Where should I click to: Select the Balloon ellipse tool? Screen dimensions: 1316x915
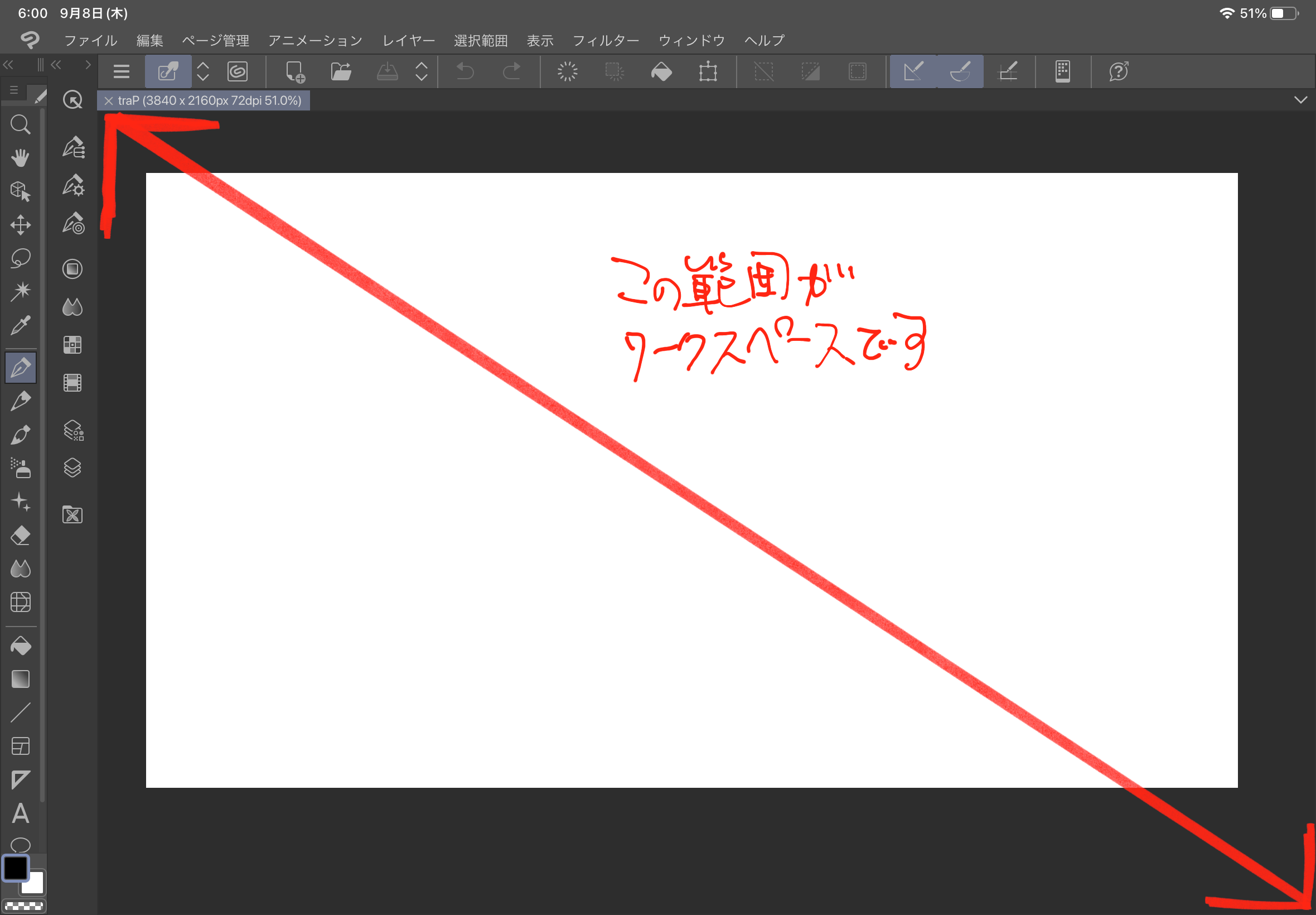tap(21, 844)
